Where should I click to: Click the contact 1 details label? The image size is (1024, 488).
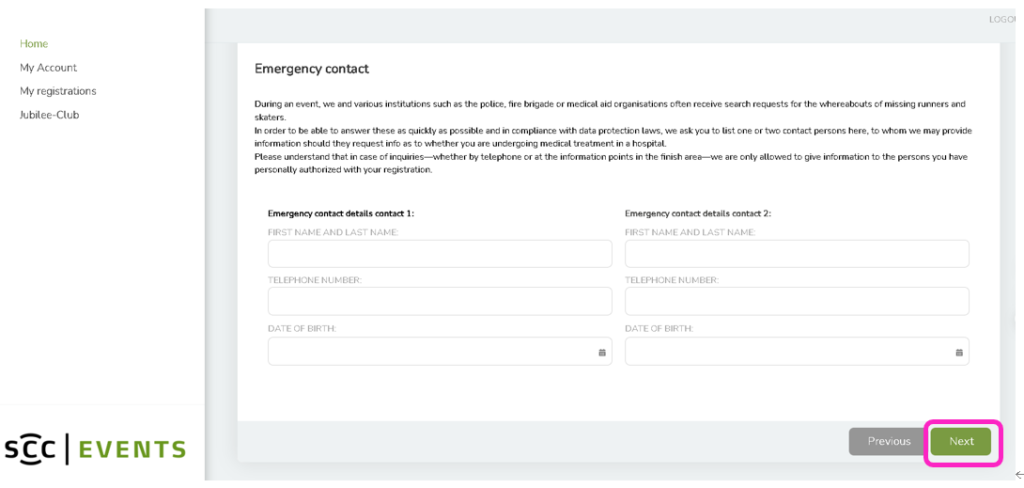click(341, 214)
